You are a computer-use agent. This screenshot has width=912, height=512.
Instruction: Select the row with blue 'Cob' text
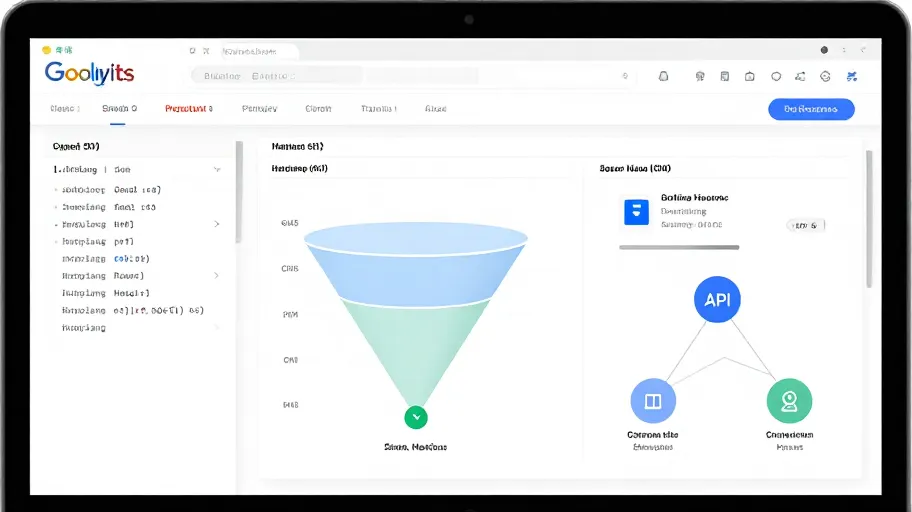(137, 258)
